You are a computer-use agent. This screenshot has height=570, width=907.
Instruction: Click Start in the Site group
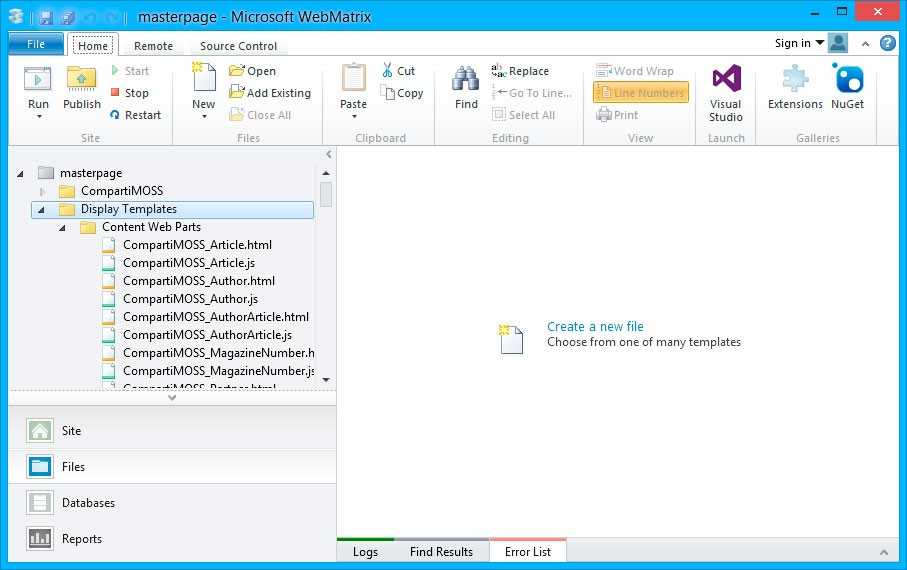(x=130, y=71)
